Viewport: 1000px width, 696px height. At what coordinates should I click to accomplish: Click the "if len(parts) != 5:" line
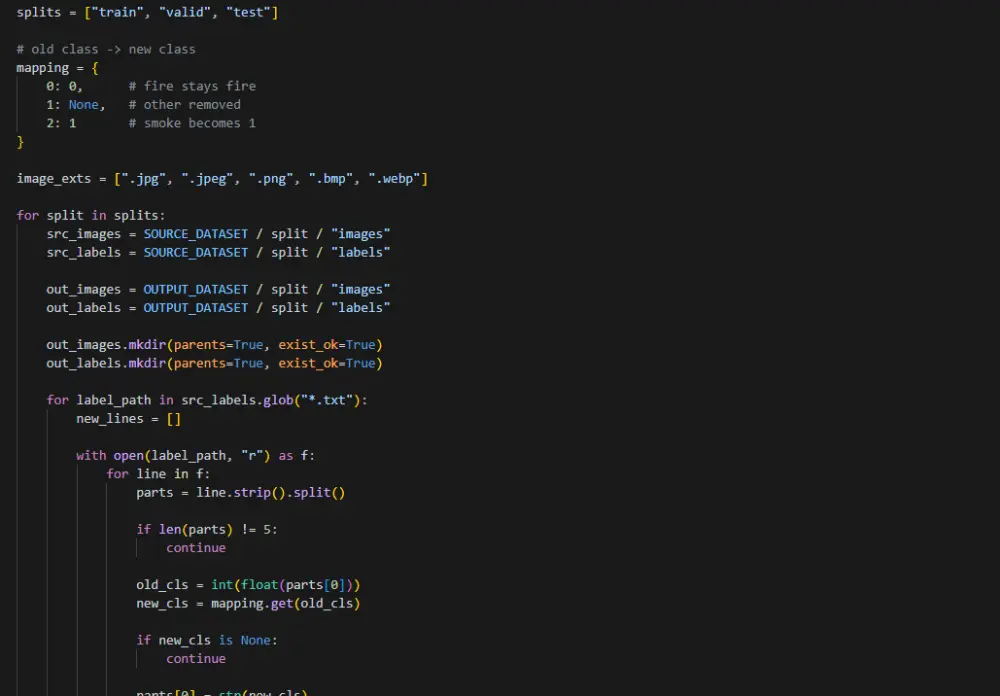click(207, 529)
